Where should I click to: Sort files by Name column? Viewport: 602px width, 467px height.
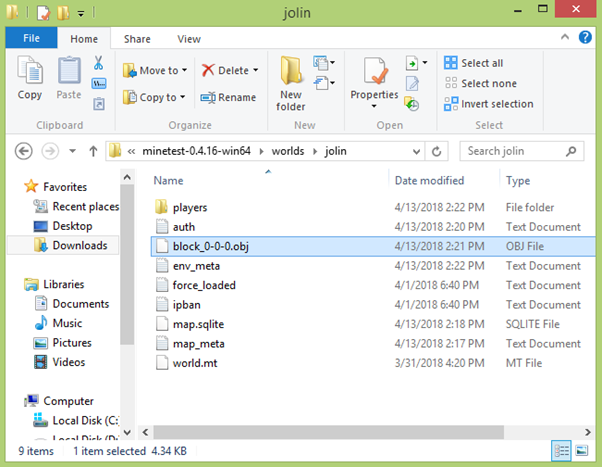coord(168,181)
